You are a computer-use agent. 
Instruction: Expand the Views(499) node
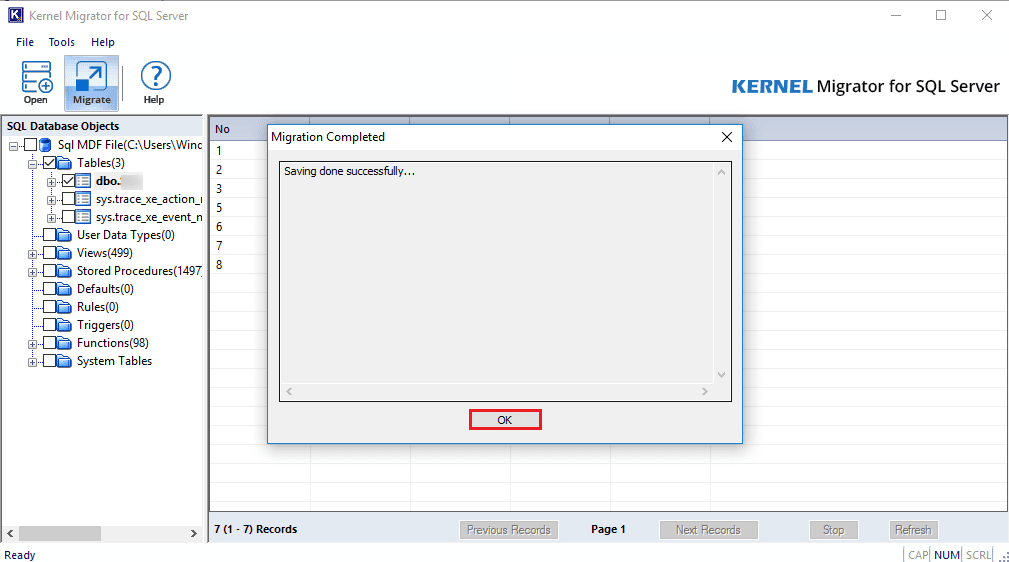(32, 254)
